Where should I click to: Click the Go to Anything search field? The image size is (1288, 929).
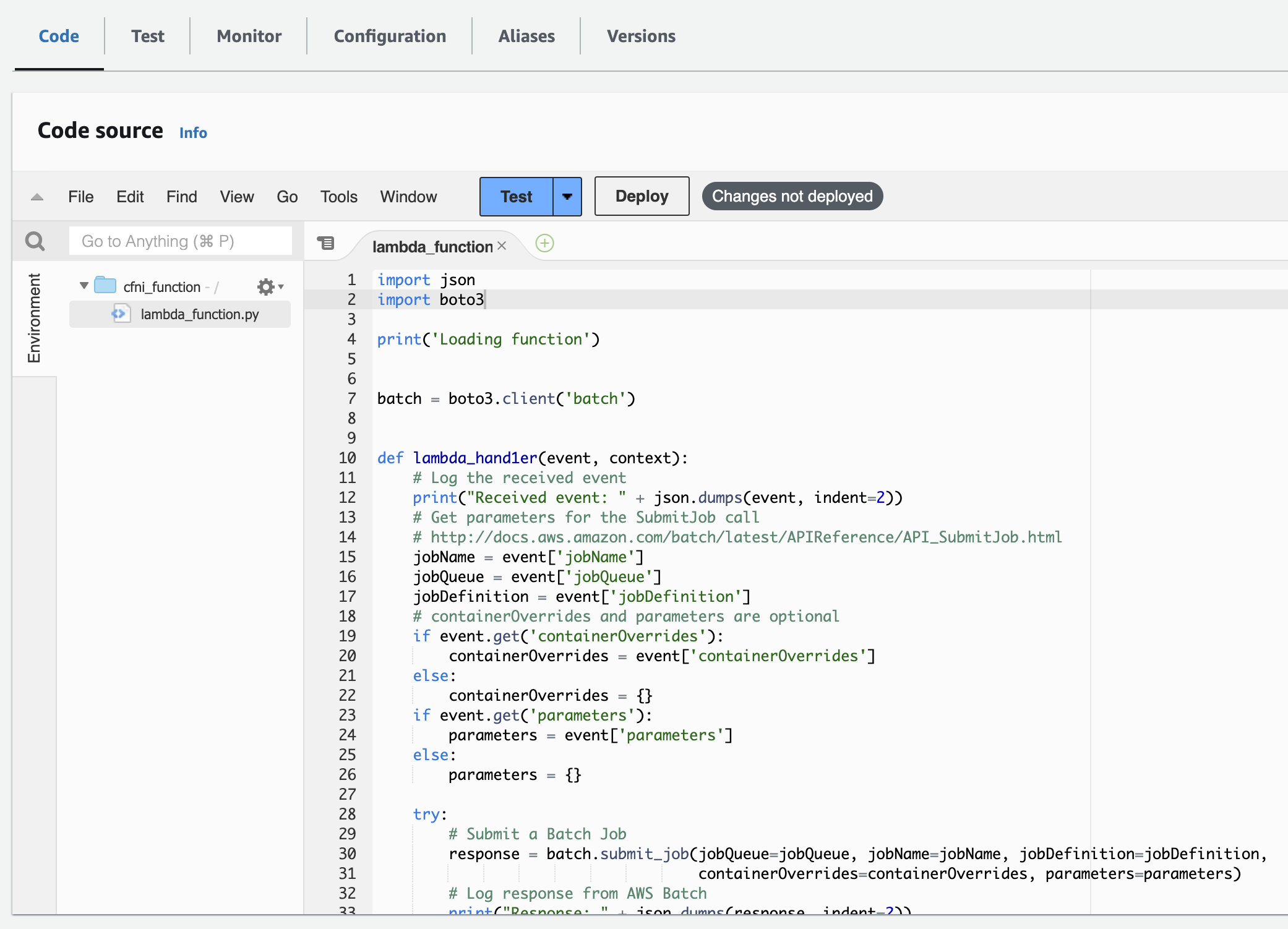point(180,241)
